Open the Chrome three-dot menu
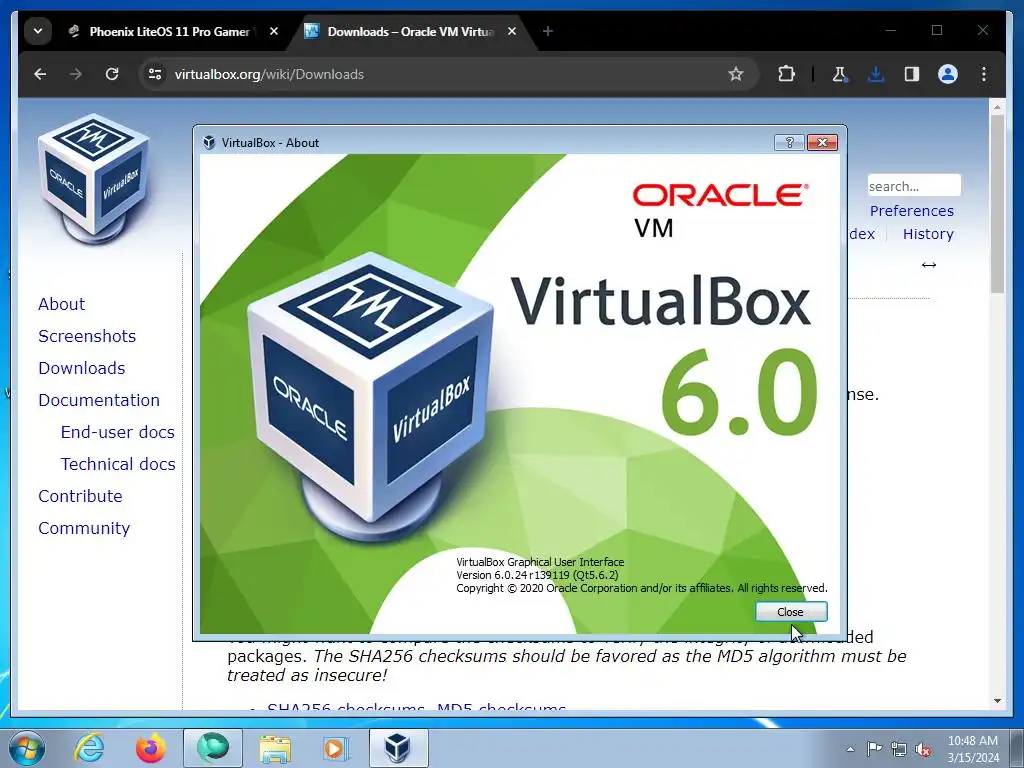The width and height of the screenshot is (1024, 768). [984, 74]
